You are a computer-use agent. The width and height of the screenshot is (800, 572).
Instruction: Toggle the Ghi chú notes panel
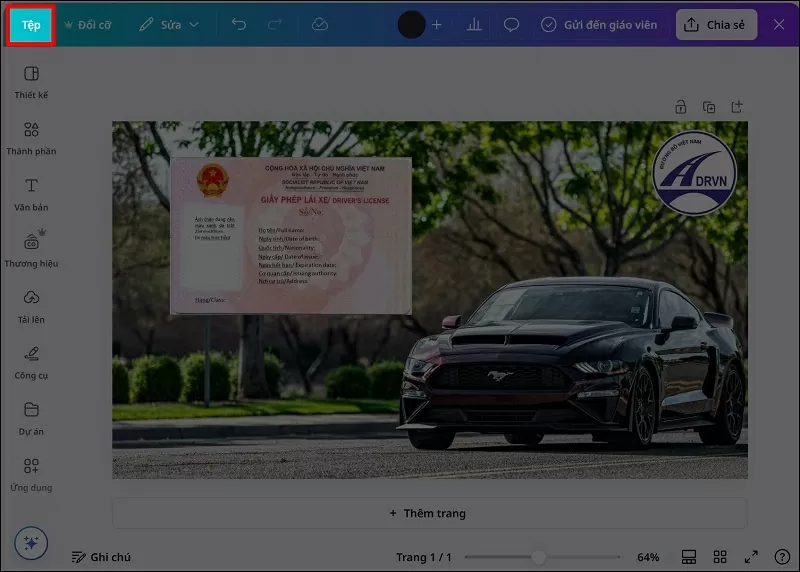(101, 557)
